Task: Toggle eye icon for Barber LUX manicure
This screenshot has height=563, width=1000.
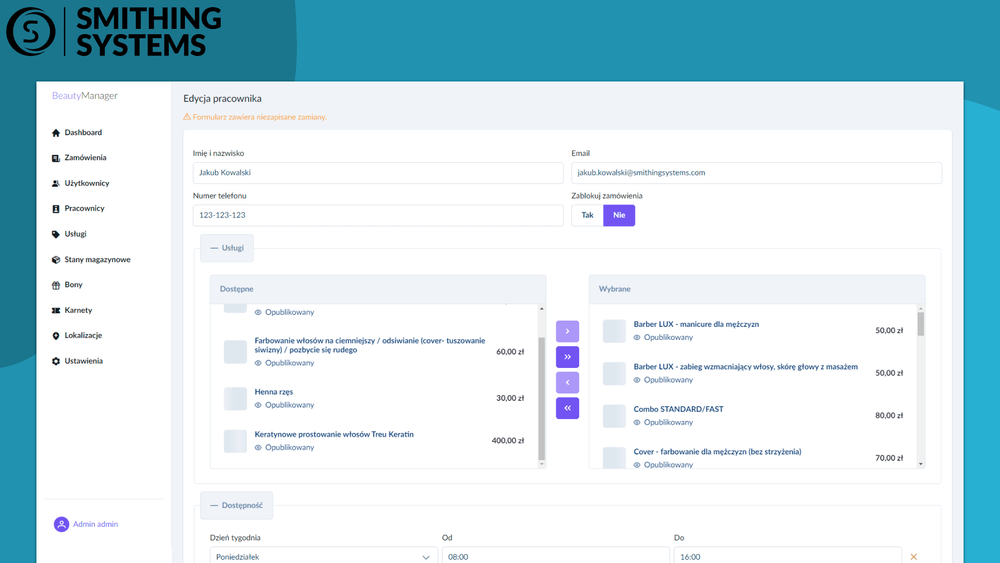Action: pos(637,338)
